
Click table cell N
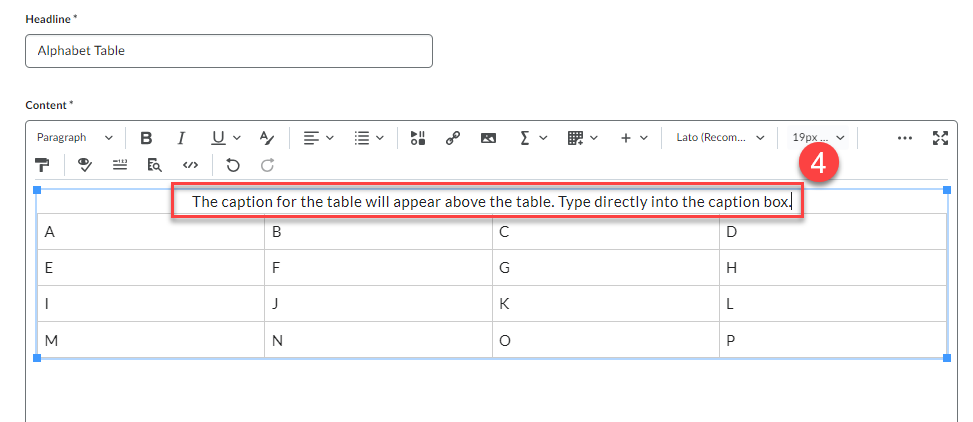coord(379,339)
